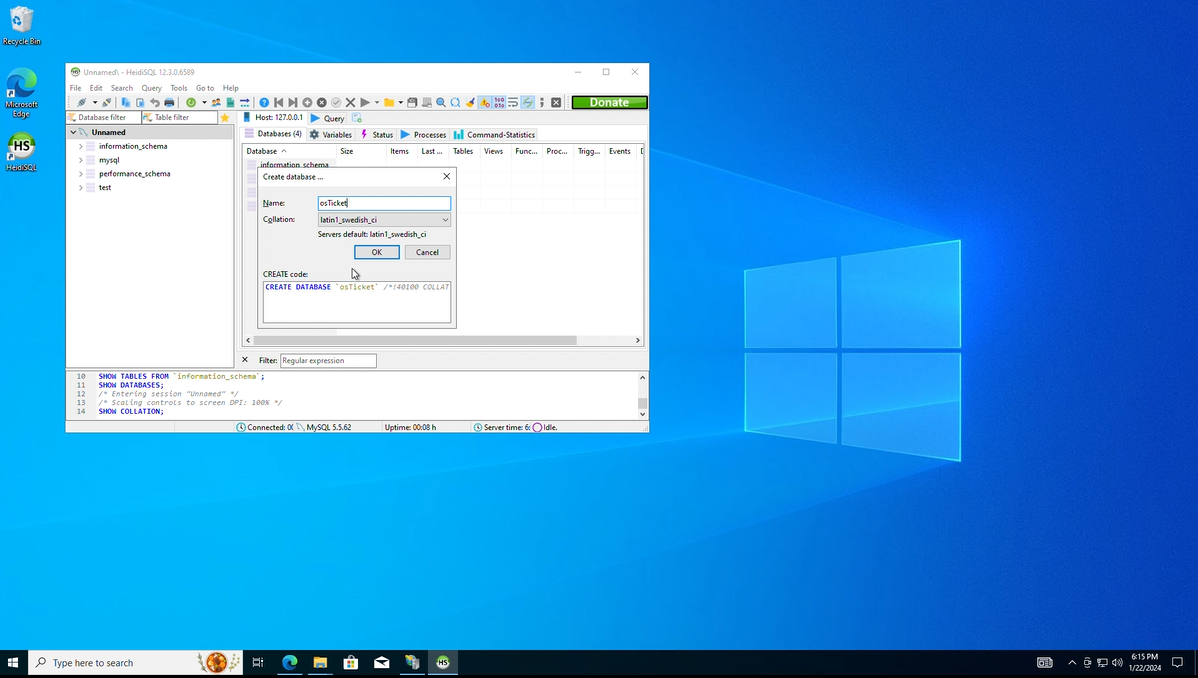Click the Help question mark toolbar icon
The width and height of the screenshot is (1198, 678).
(264, 102)
